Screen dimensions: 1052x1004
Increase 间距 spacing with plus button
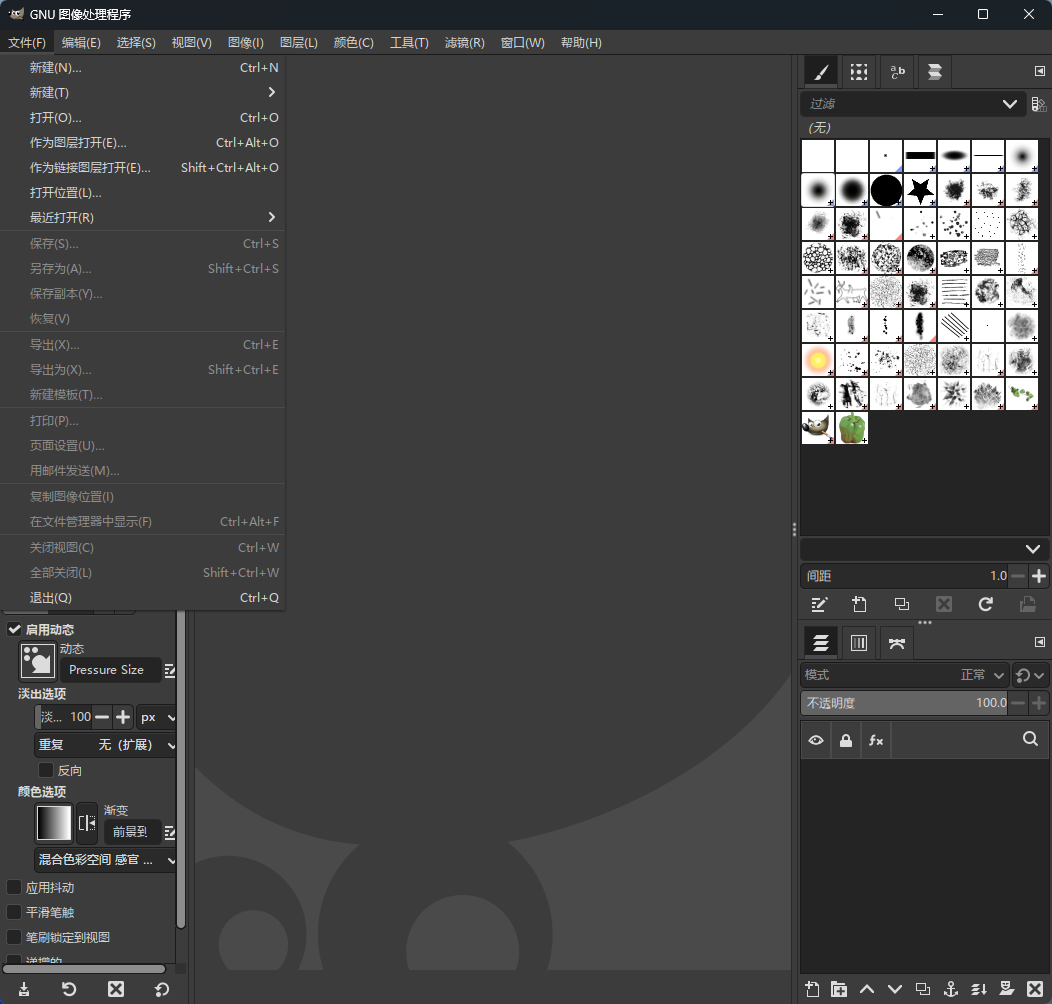coord(1039,576)
